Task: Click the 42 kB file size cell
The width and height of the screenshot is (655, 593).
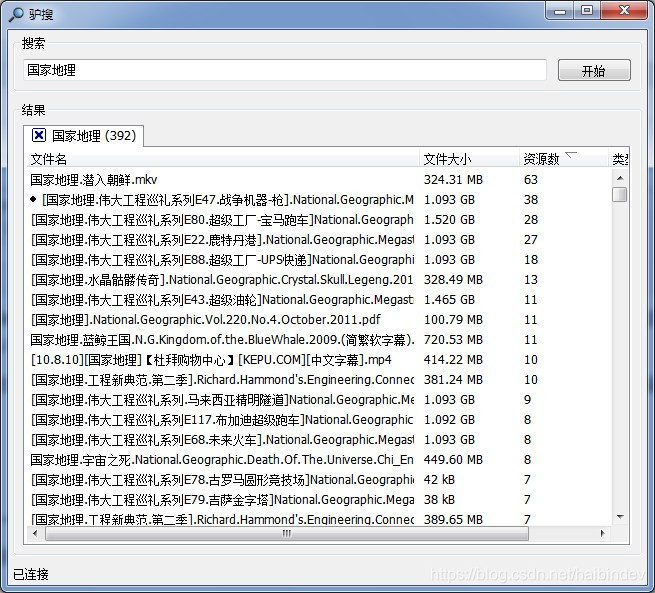Action: tap(439, 480)
